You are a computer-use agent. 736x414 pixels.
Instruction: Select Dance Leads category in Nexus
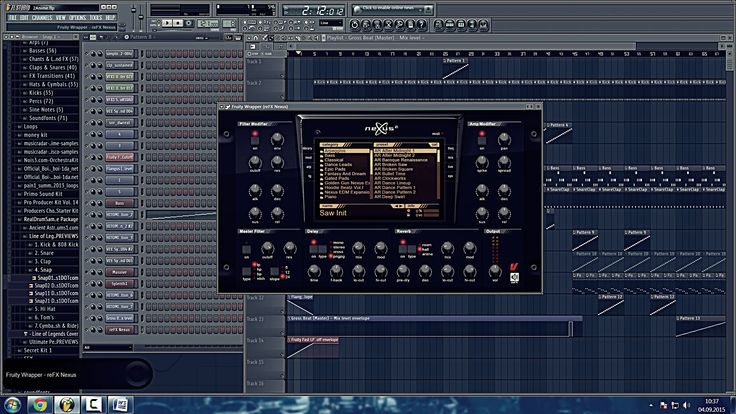click(x=338, y=165)
